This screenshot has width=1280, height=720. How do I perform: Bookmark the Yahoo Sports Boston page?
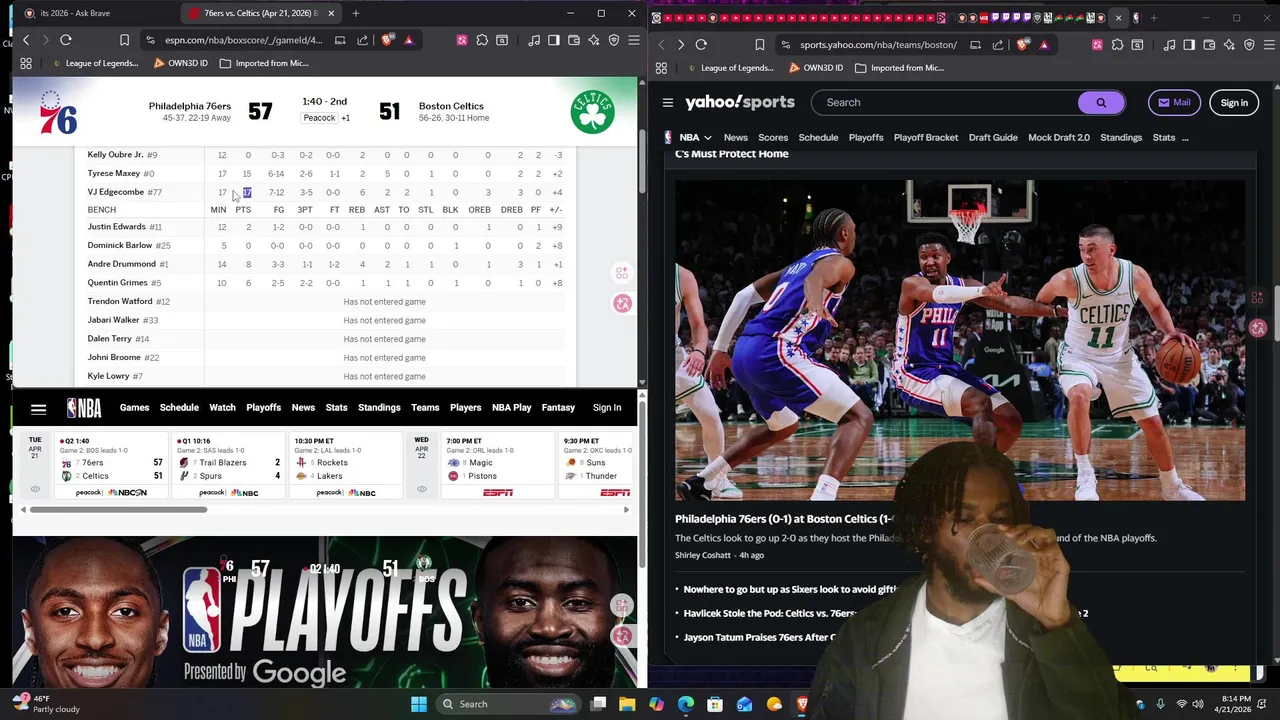point(760,45)
